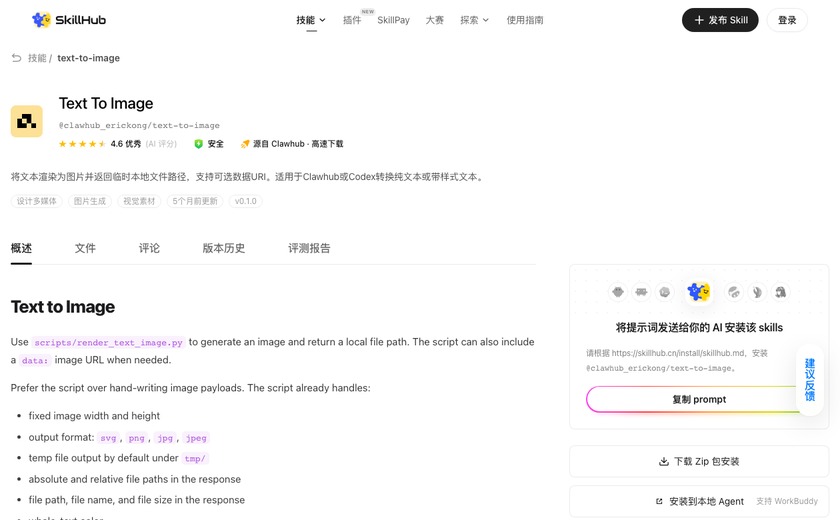Open 使用指南 in the top navigation
The width and height of the screenshot is (840, 520).
point(525,20)
